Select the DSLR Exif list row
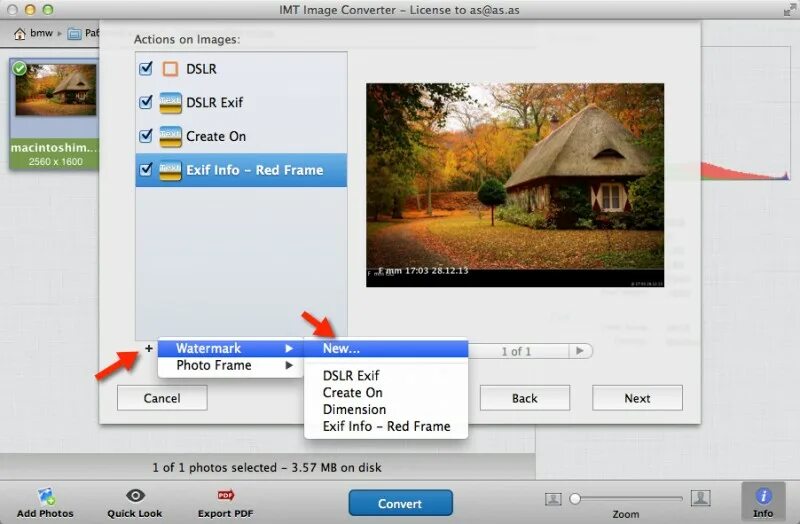This screenshot has width=800, height=524. [241, 103]
